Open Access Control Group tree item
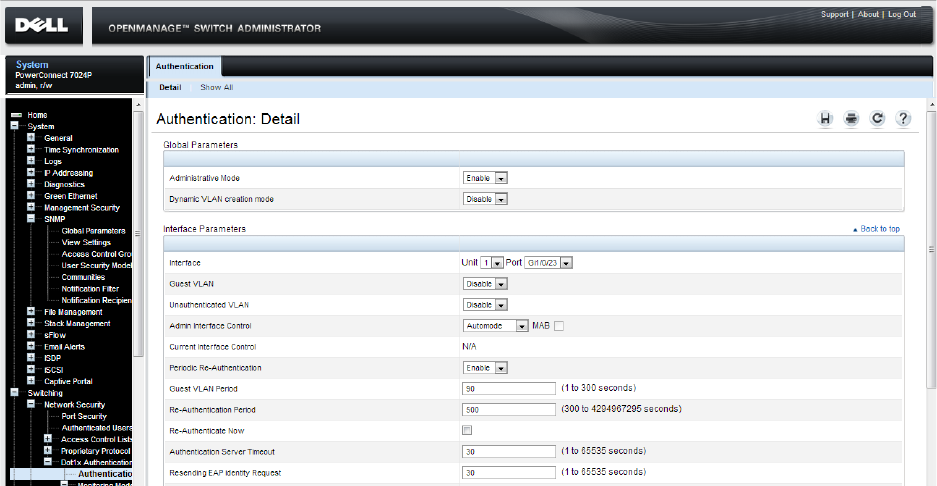This screenshot has width=937, height=486. point(96,254)
